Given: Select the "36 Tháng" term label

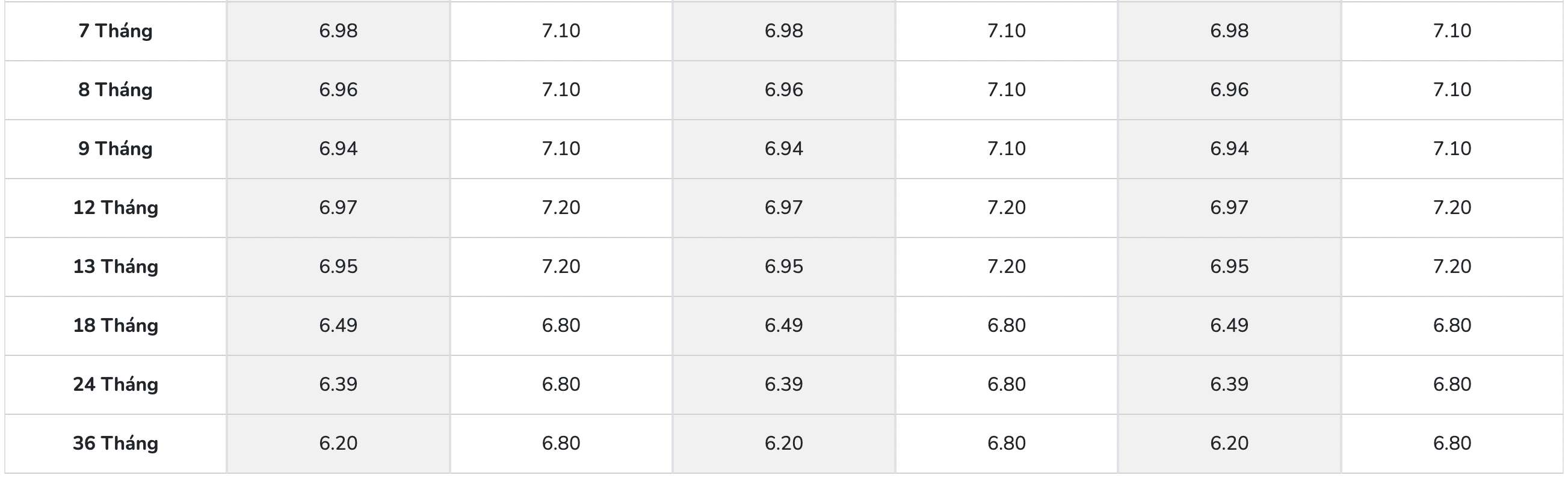Looking at the screenshot, I should (x=116, y=444).
